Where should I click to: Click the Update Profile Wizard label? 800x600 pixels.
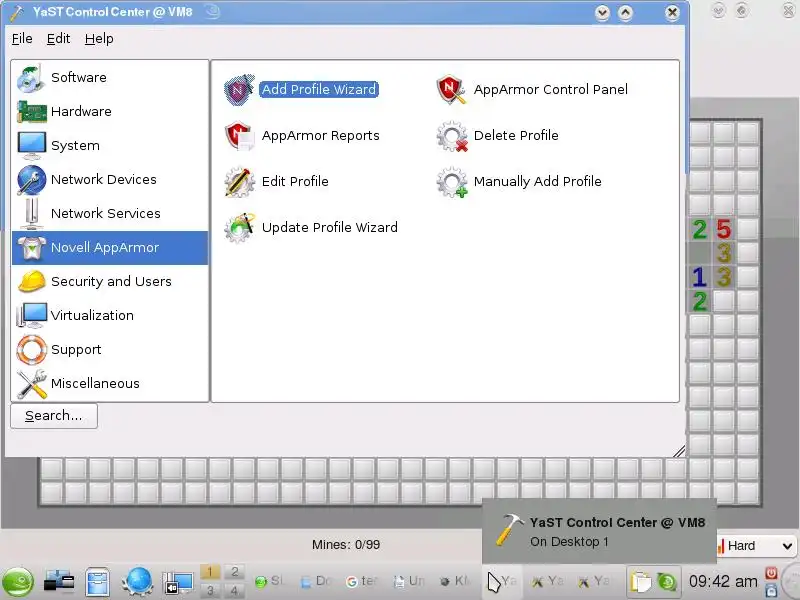(330, 228)
